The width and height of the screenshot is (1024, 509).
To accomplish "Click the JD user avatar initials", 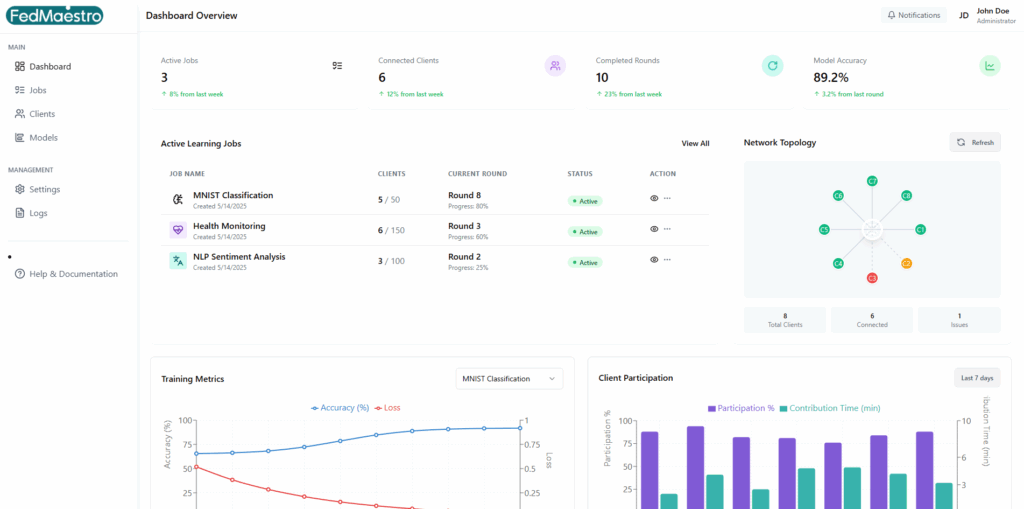I will [963, 15].
